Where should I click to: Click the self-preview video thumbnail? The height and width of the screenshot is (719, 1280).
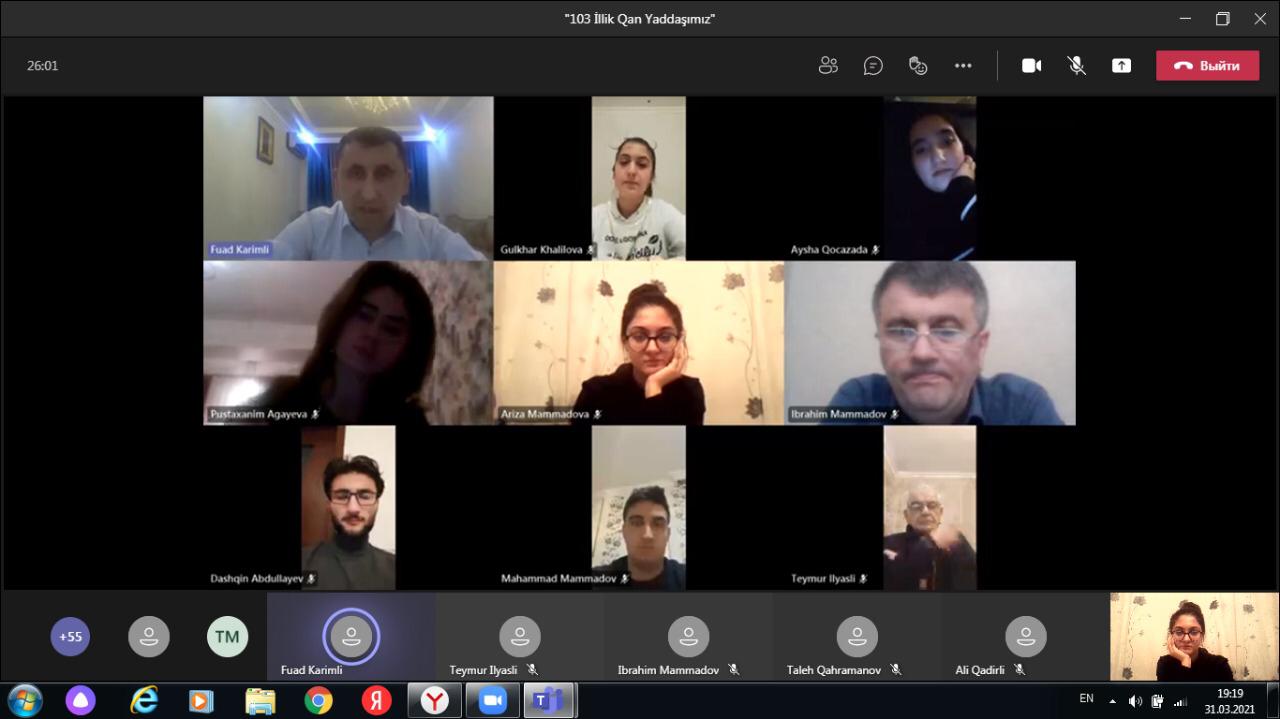1194,637
